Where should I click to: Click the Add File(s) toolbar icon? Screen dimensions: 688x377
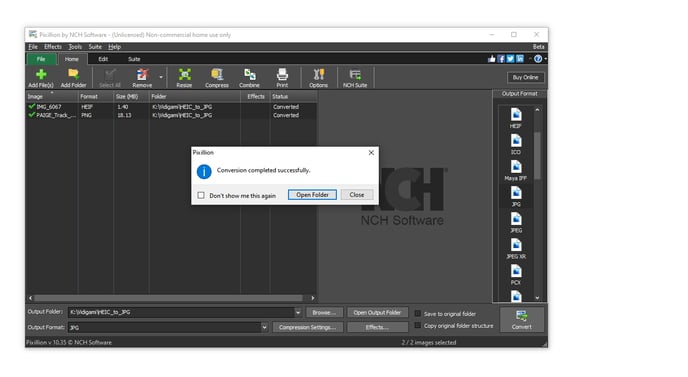click(41, 78)
